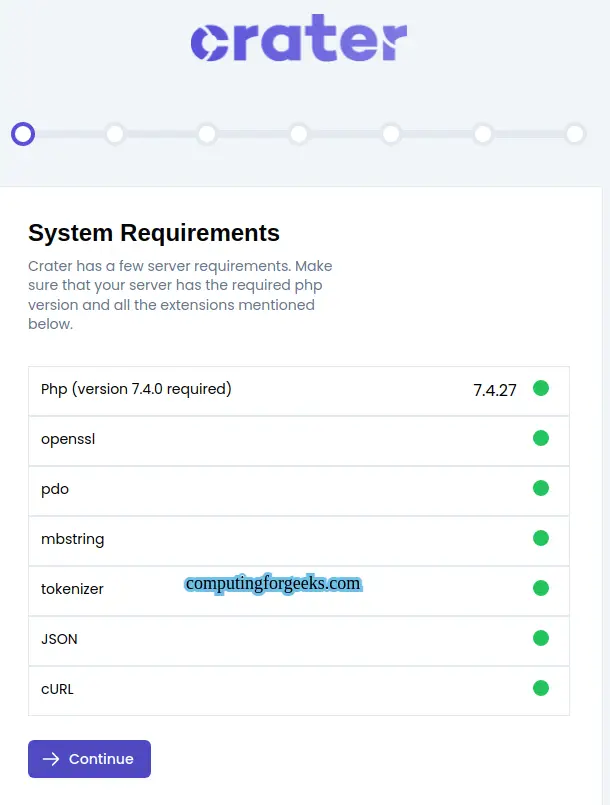Screen dimensions: 610x805
Task: Click the green status dot for JSON
Action: [x=541, y=638]
